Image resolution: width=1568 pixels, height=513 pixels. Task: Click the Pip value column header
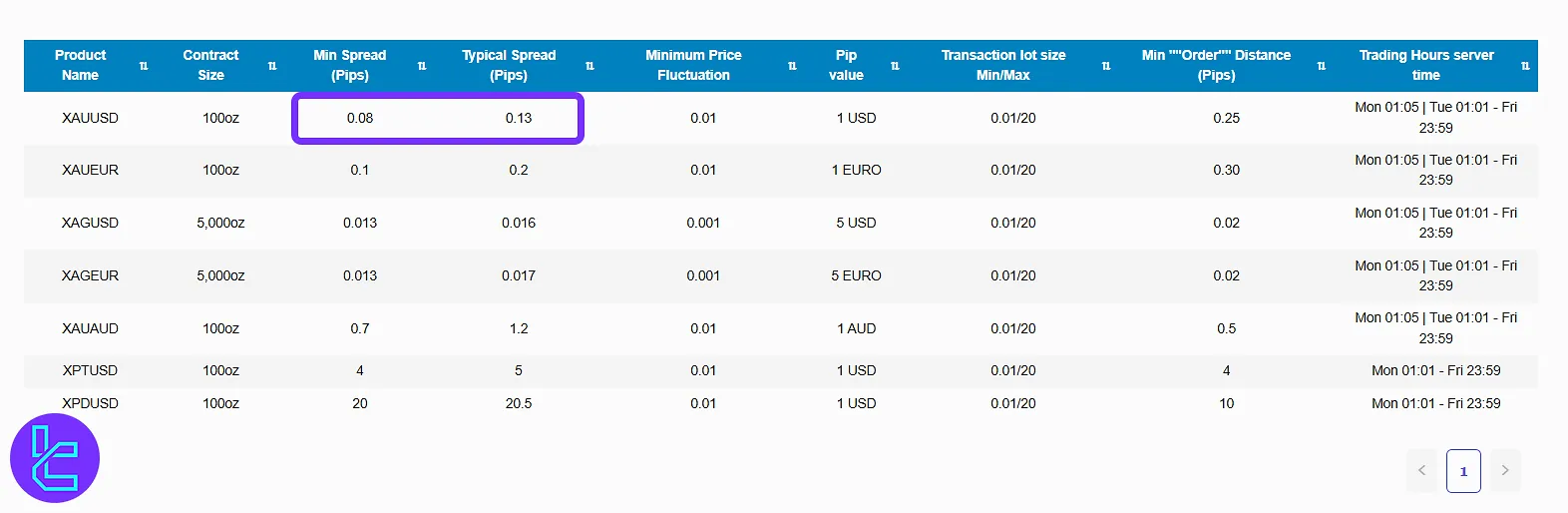[x=846, y=65]
